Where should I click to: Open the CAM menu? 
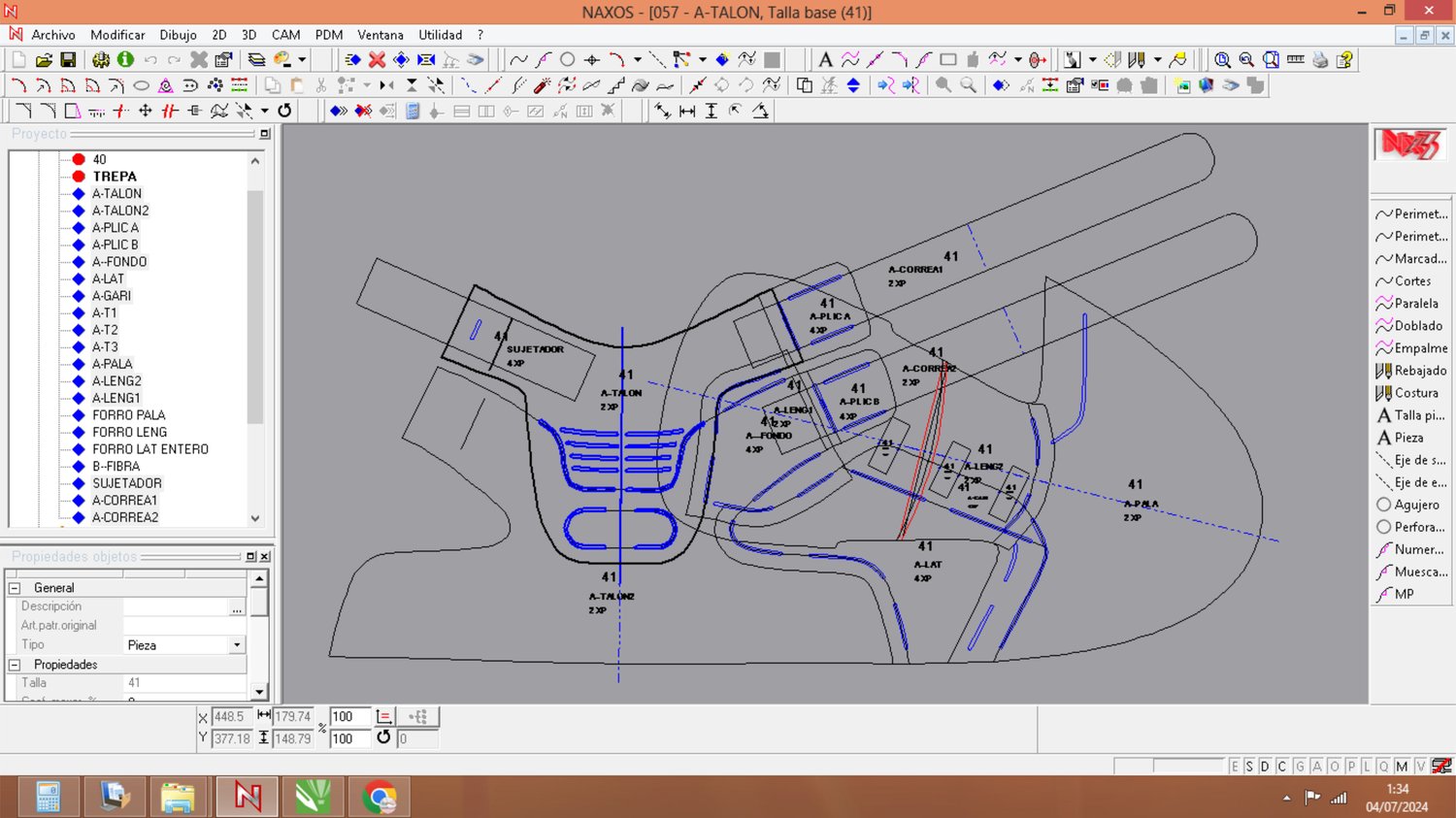(285, 35)
